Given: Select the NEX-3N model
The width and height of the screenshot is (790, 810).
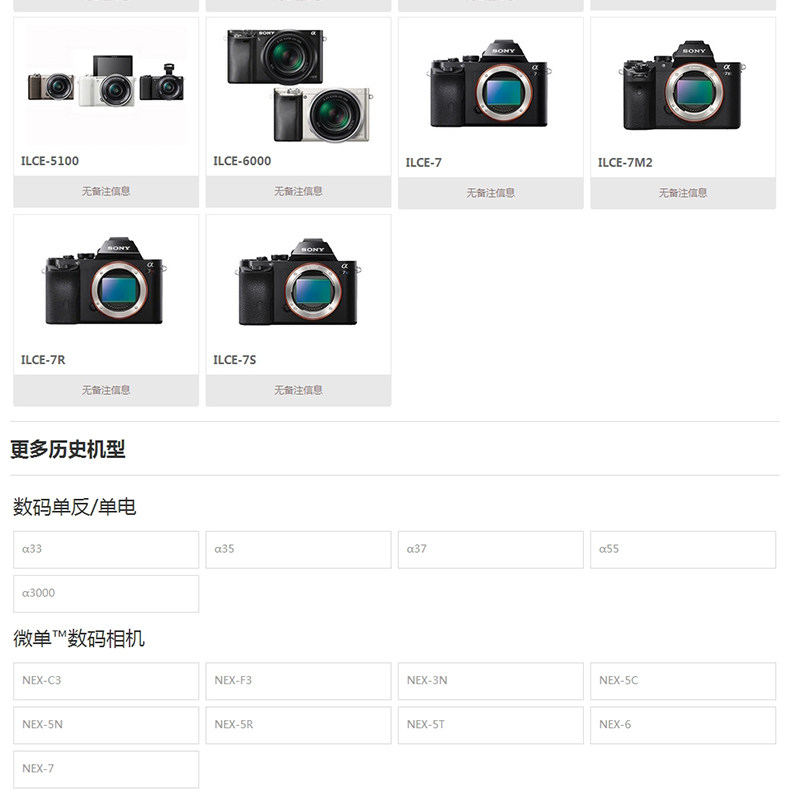Looking at the screenshot, I should pyautogui.click(x=491, y=681).
